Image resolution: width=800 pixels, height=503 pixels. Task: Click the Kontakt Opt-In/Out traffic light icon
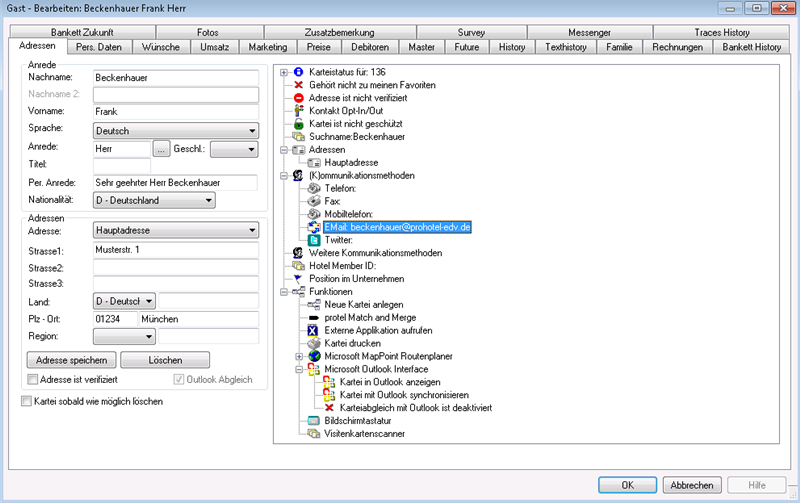click(298, 111)
